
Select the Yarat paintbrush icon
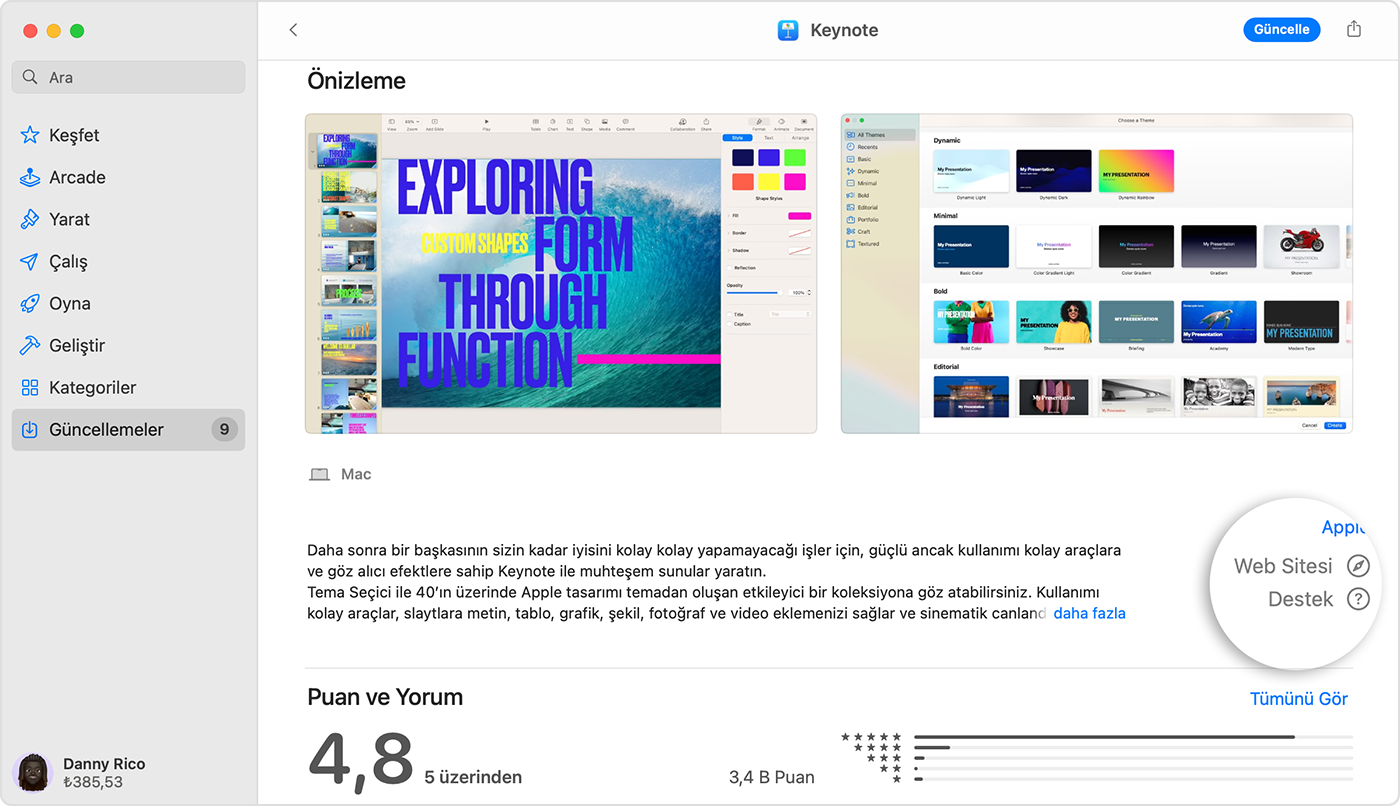(x=30, y=219)
